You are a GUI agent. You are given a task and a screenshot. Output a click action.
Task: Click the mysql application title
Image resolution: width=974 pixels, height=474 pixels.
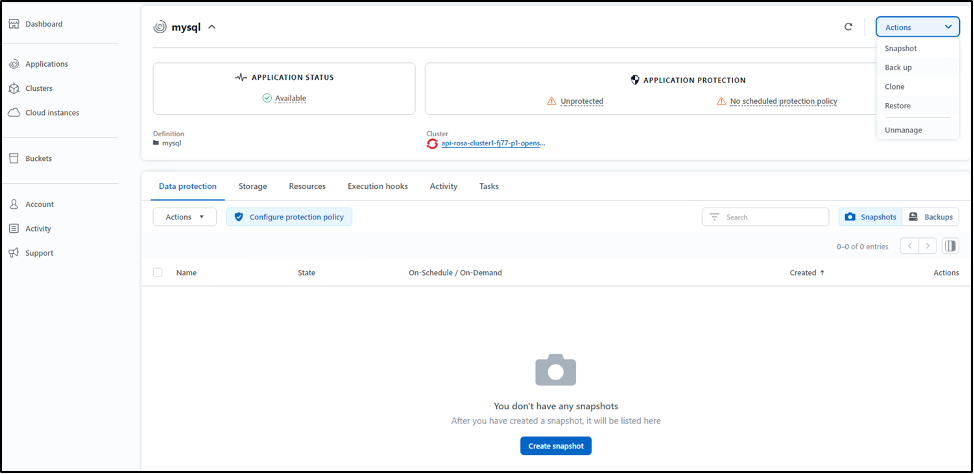(186, 27)
